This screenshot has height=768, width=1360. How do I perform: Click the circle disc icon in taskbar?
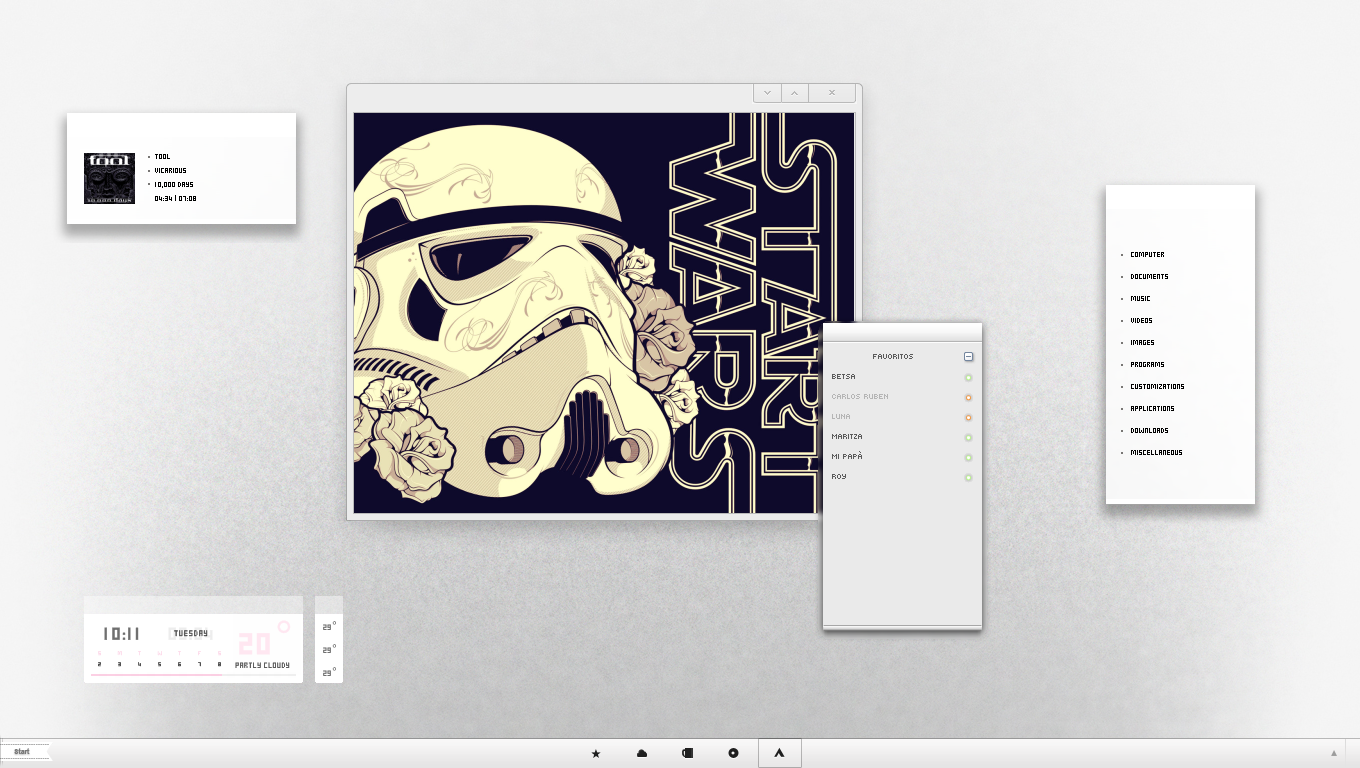click(733, 753)
